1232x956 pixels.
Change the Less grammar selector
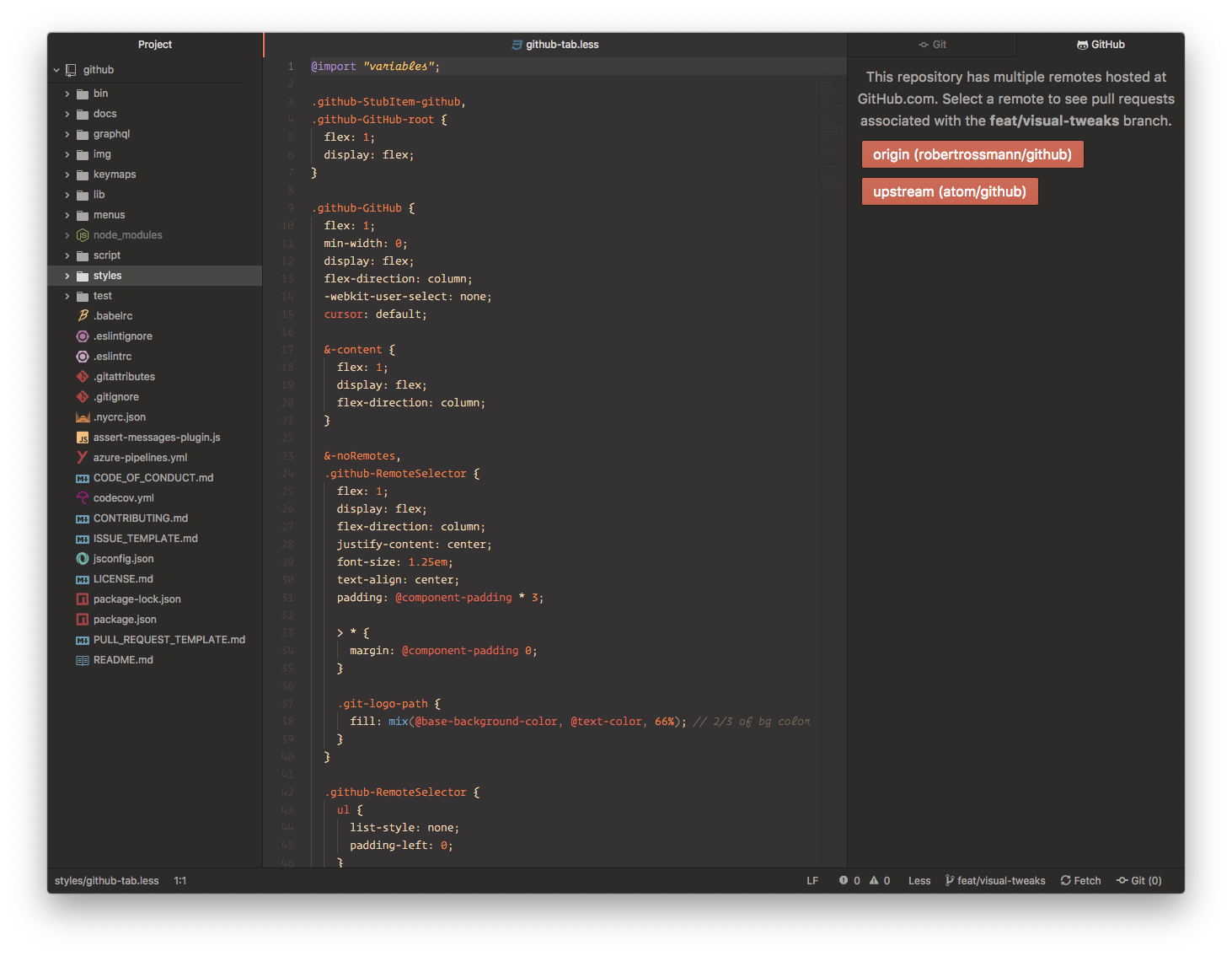[919, 880]
